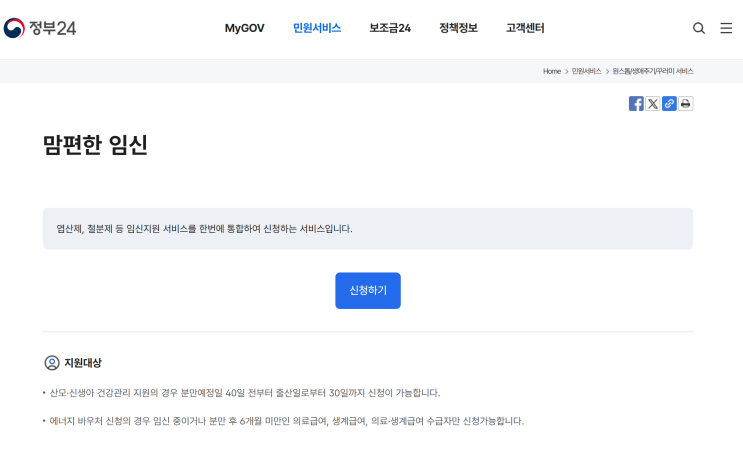Open the 정책정보 menu
The width and height of the screenshot is (743, 456).
click(x=458, y=28)
